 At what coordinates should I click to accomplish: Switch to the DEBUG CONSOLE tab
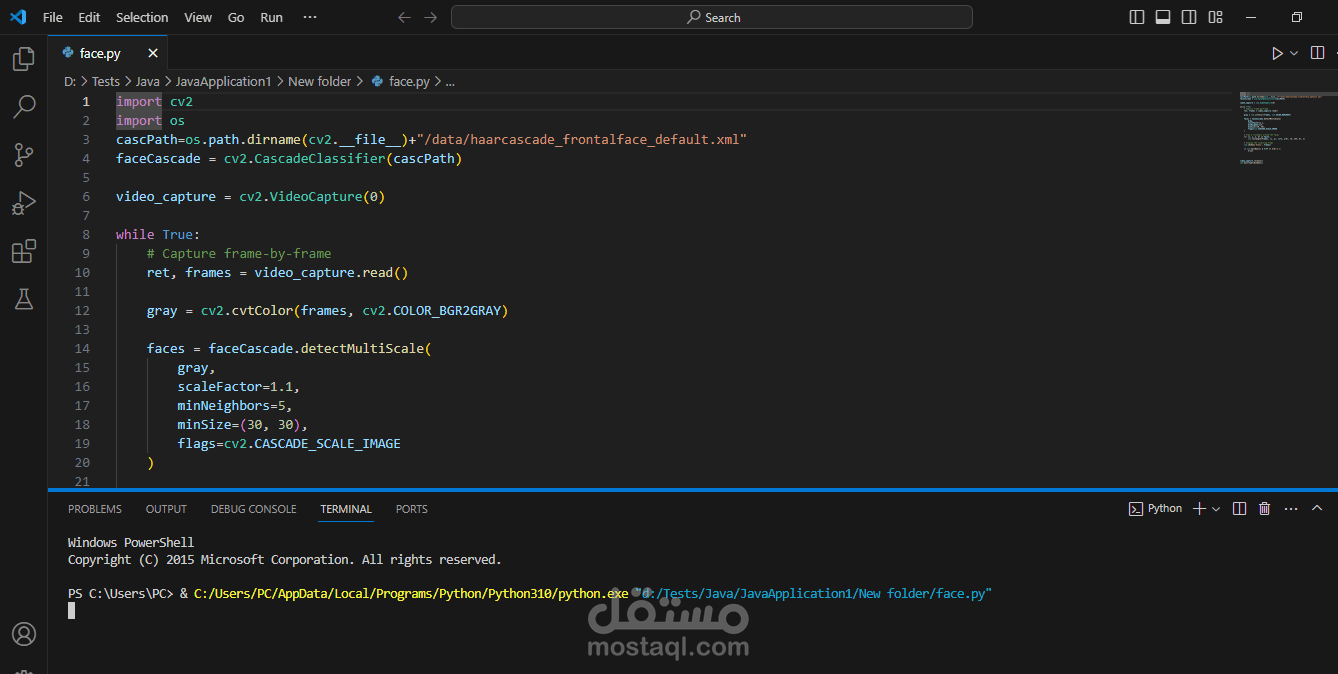point(253,509)
